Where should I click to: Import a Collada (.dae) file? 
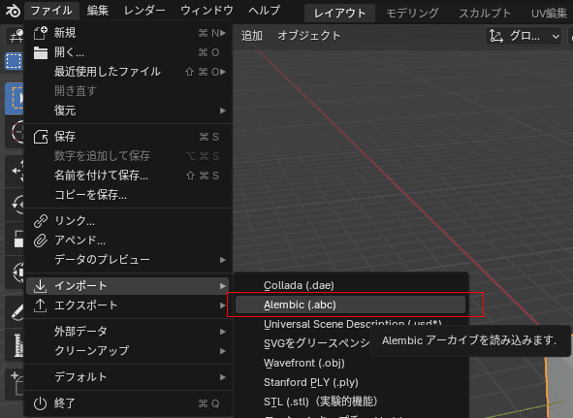(350, 285)
